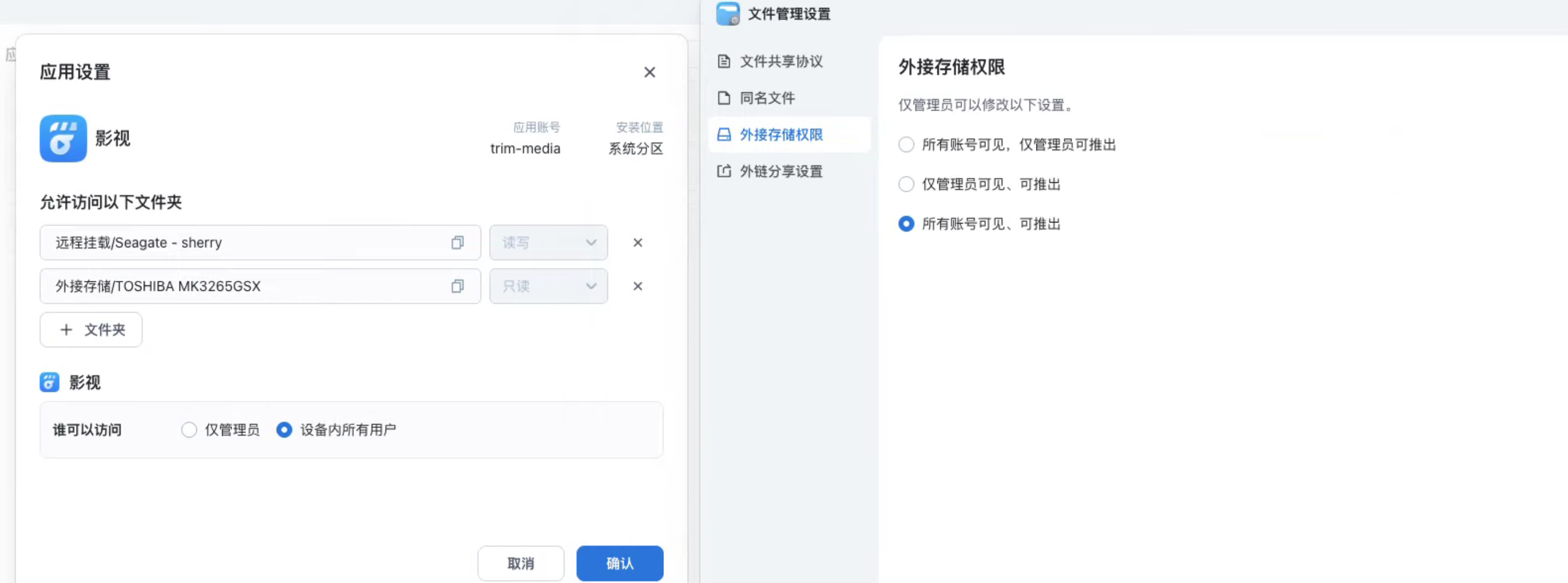Click the 外接存储权限 page heading
Image resolution: width=1568 pixels, height=583 pixels.
click(952, 67)
